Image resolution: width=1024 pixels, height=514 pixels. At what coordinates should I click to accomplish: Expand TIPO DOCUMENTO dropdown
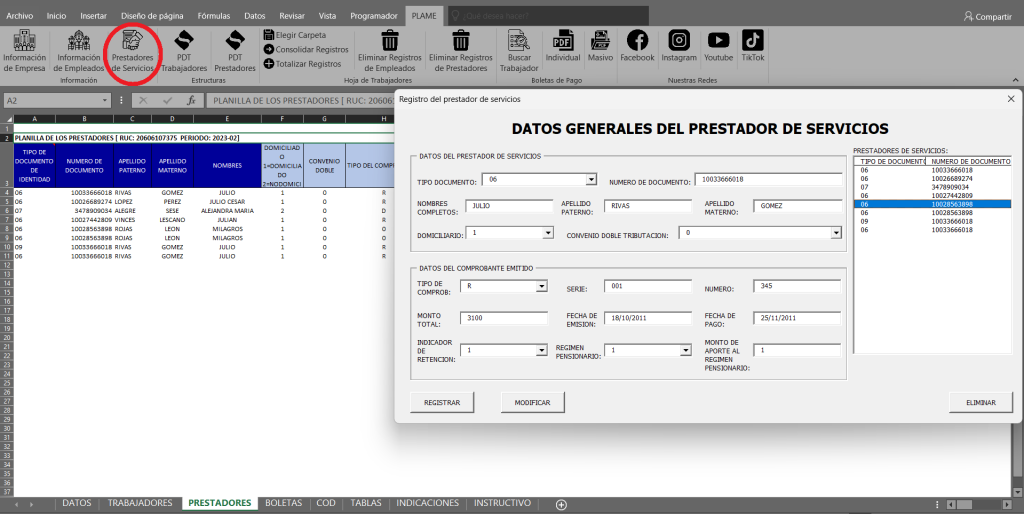coord(591,179)
